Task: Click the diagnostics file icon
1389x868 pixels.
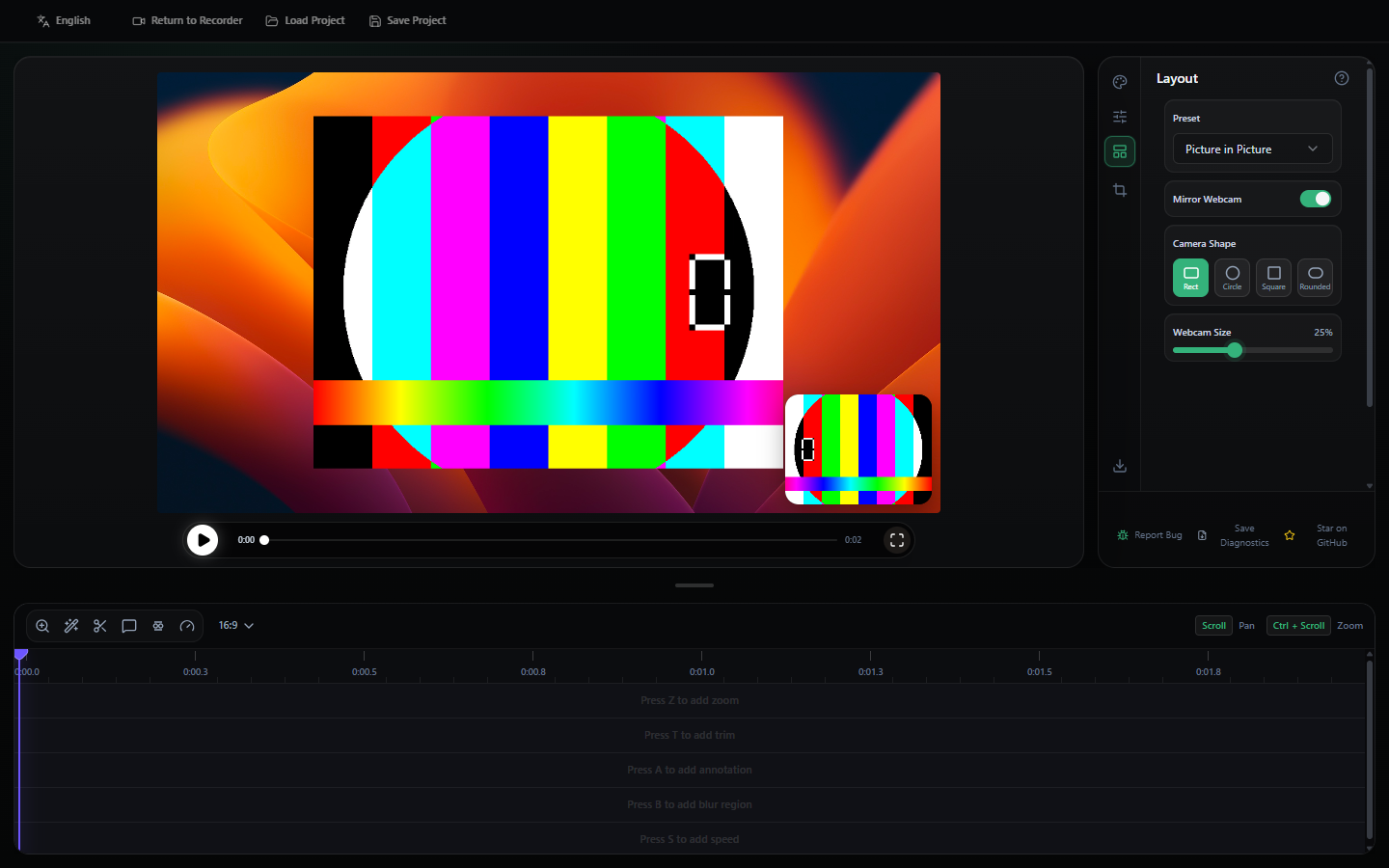Action: click(1202, 535)
